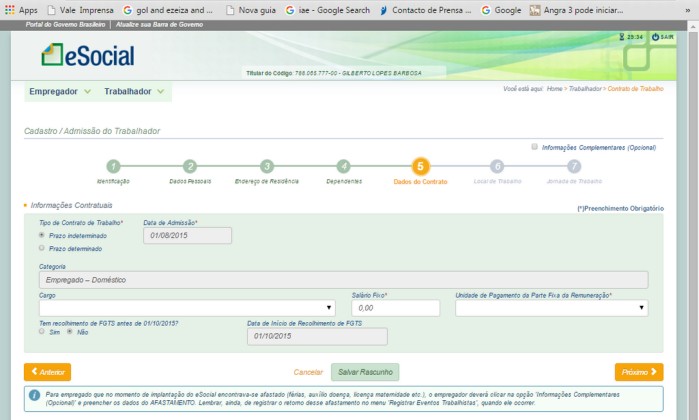This screenshot has height=420, width=699.
Task: Click the Anterior button
Action: [48, 371]
